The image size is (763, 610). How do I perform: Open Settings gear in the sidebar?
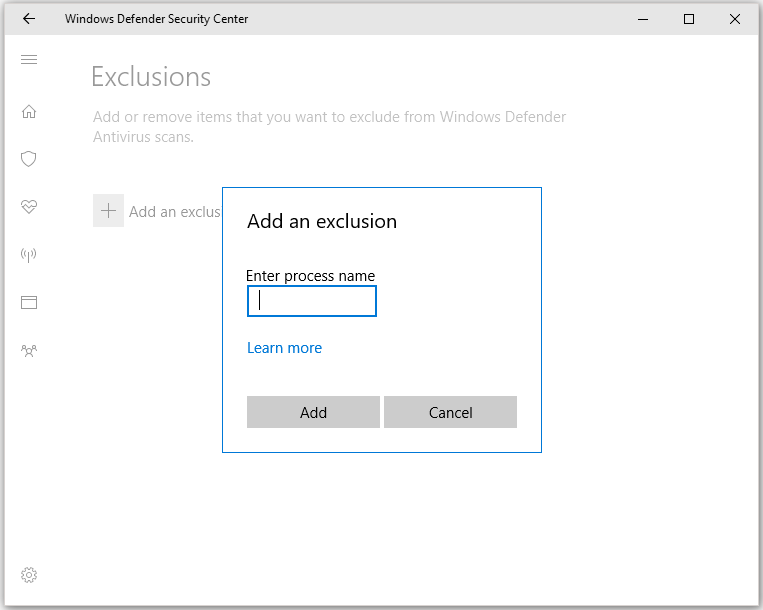coord(29,575)
